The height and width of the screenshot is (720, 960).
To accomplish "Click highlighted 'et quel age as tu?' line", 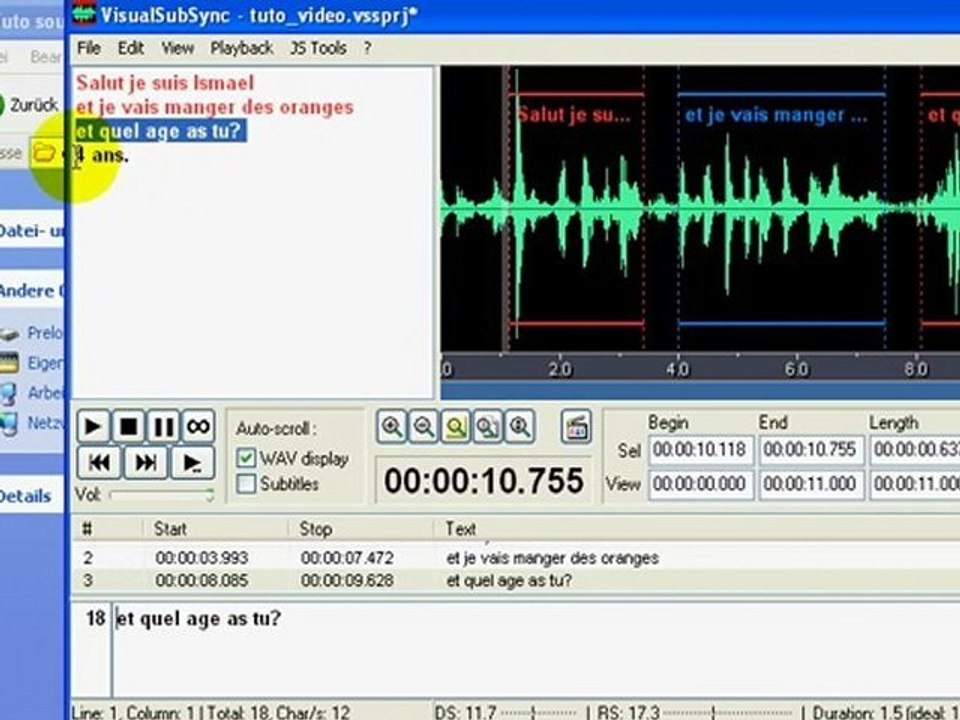I will pos(160,131).
